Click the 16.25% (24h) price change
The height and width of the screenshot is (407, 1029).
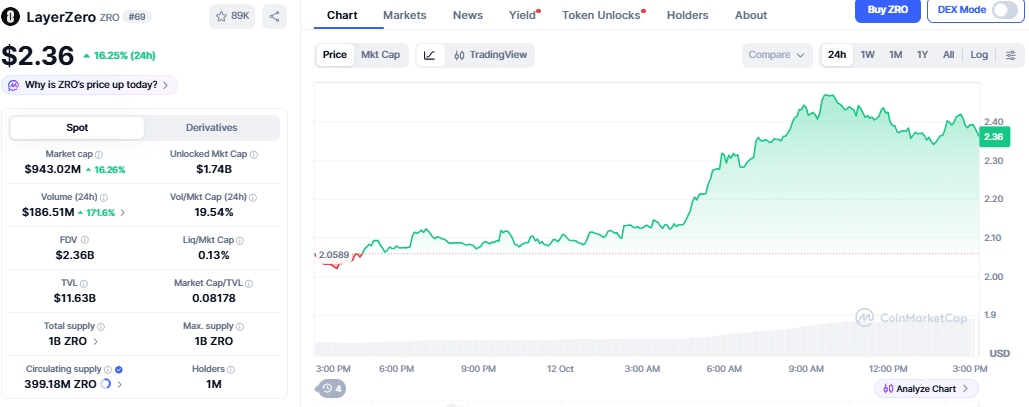click(x=119, y=56)
